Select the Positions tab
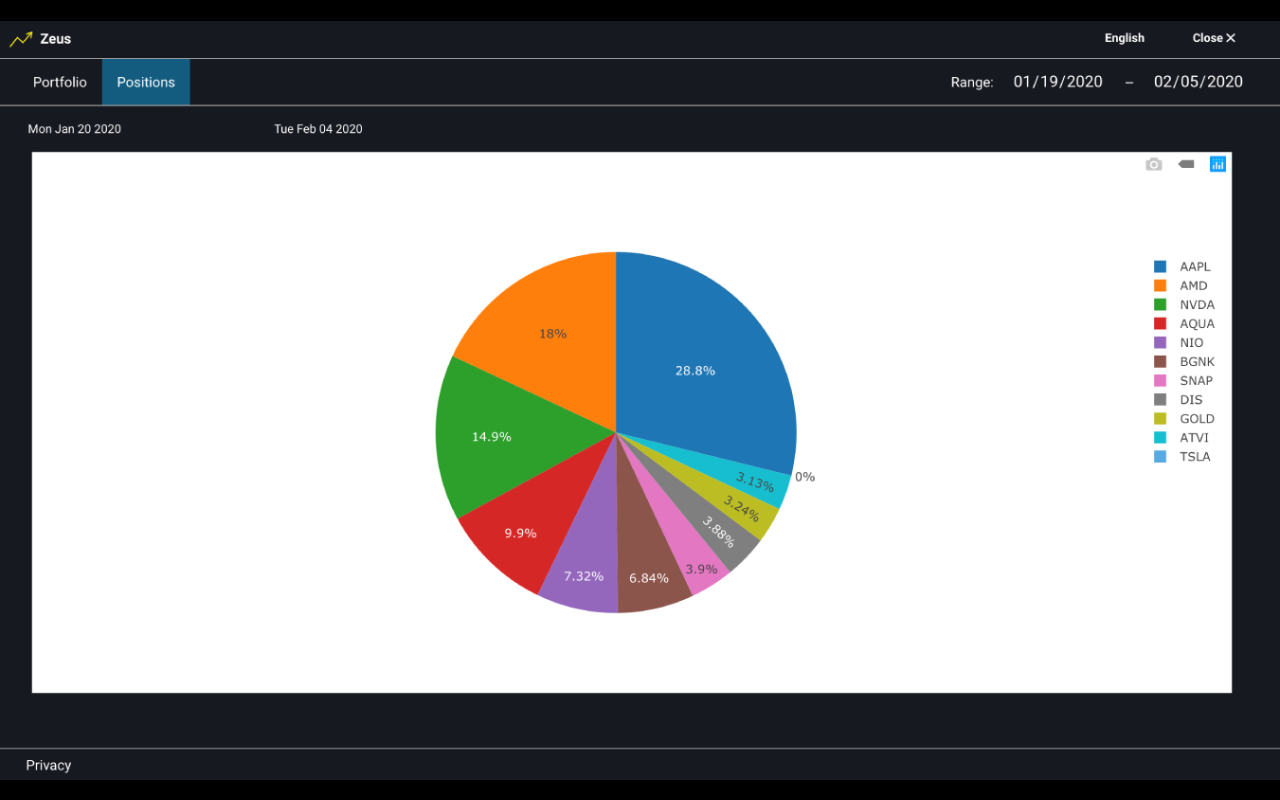Image resolution: width=1280 pixels, height=800 pixels. point(146,82)
